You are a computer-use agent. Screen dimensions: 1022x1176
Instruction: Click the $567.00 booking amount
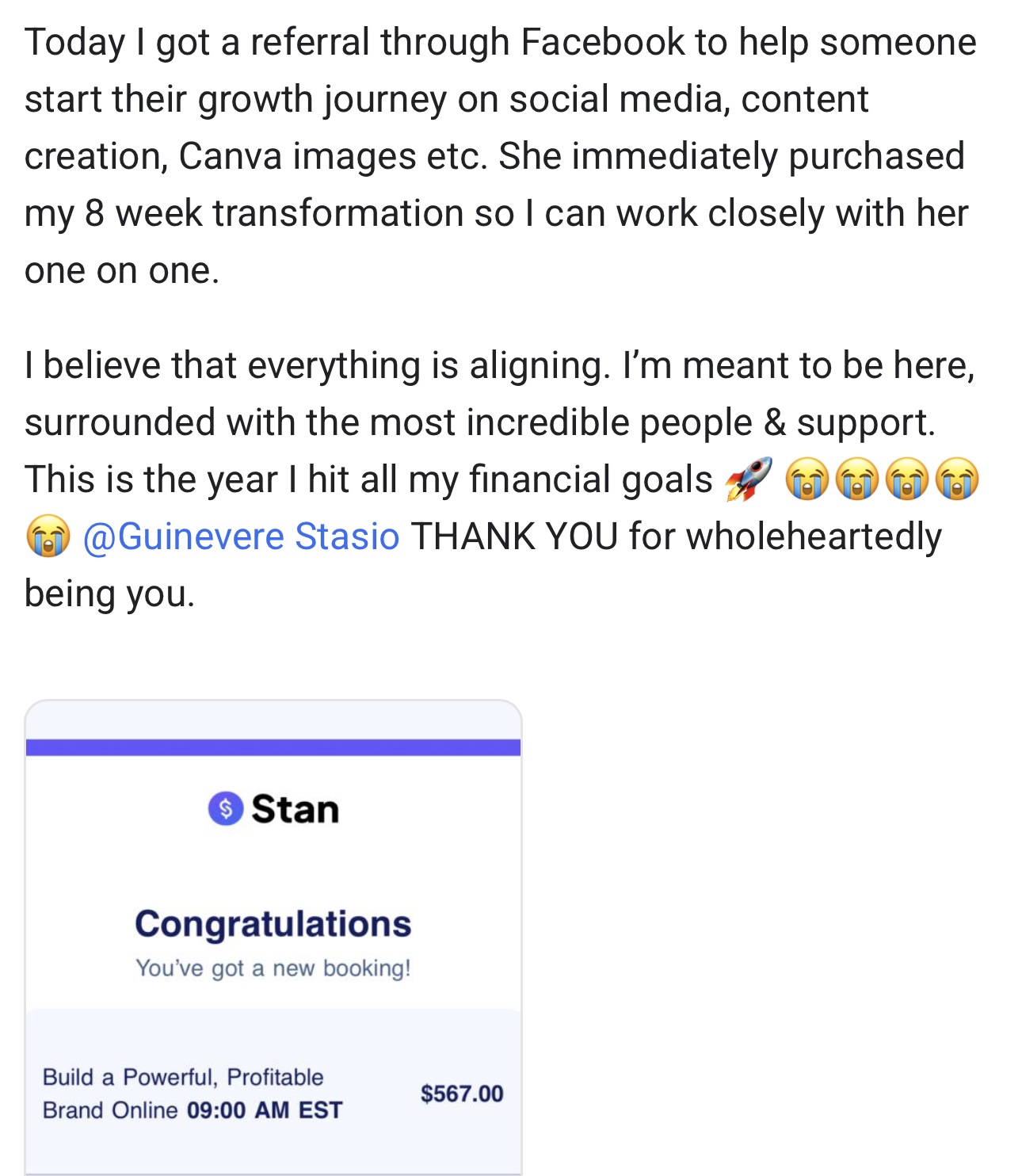462,1094
